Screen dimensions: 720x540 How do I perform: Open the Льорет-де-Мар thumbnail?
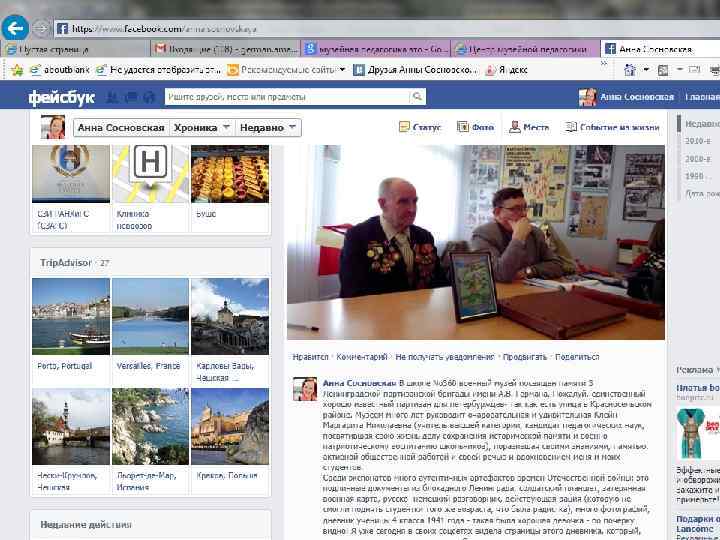point(150,427)
